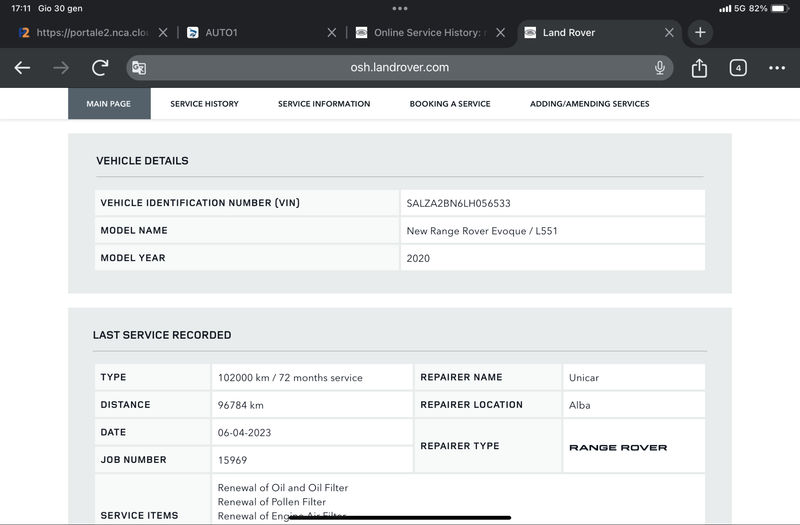Click the DISTANCE label cell
Screen dimensions: 800x525
click(x=153, y=405)
